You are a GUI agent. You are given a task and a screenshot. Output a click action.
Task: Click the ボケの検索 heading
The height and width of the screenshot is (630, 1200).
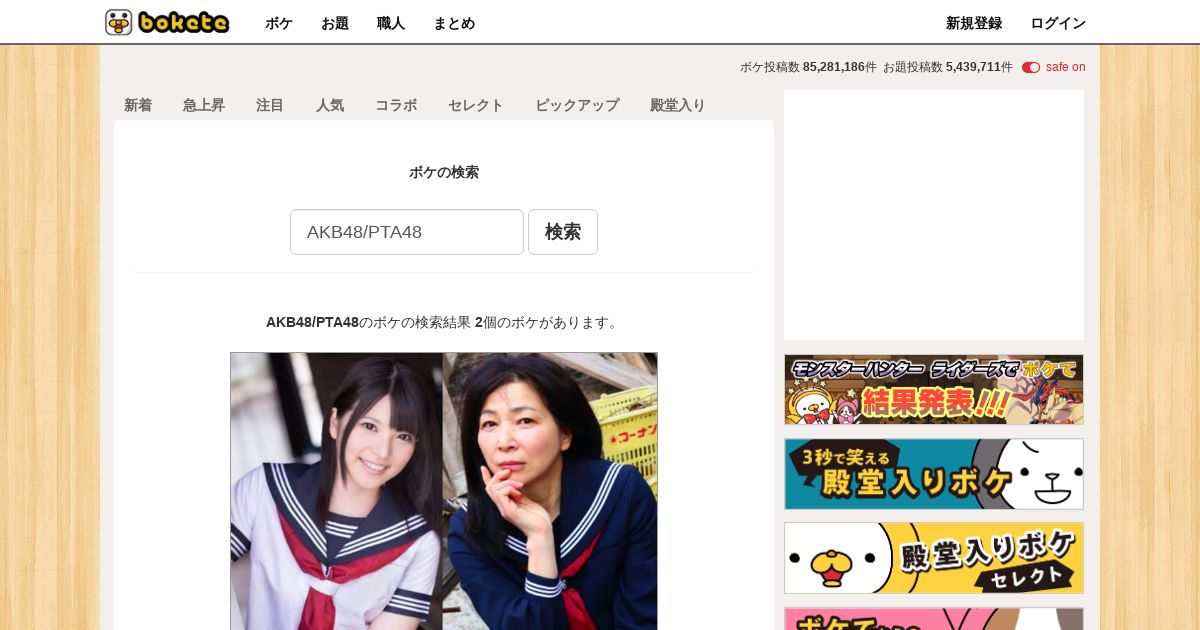click(x=444, y=172)
